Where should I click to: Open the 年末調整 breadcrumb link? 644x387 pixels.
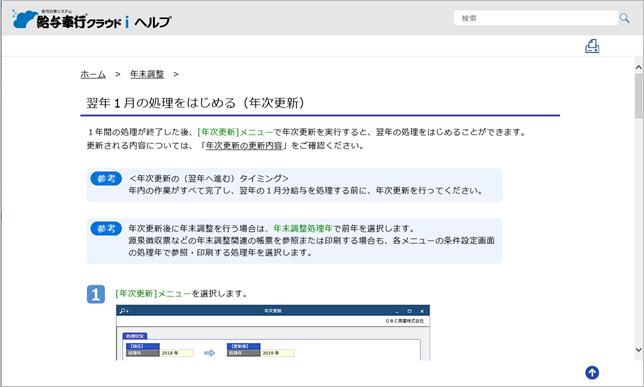[147, 74]
